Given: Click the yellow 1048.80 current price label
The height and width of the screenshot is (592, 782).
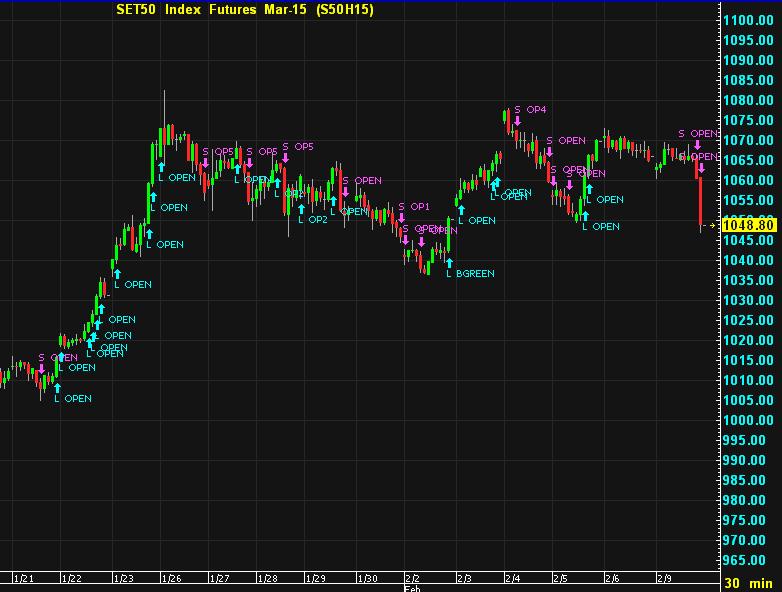Looking at the screenshot, I should point(747,226).
